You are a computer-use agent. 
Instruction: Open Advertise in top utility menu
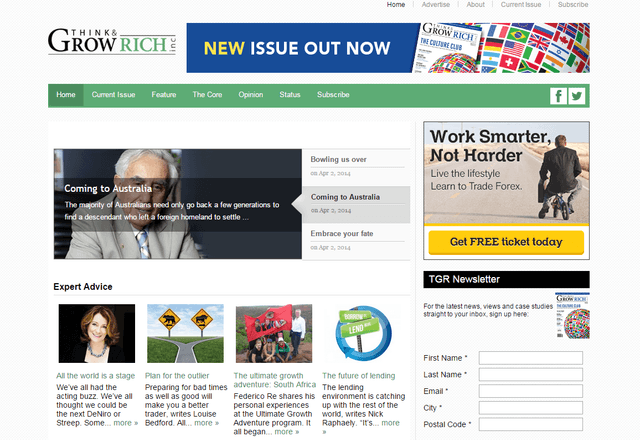436,4
